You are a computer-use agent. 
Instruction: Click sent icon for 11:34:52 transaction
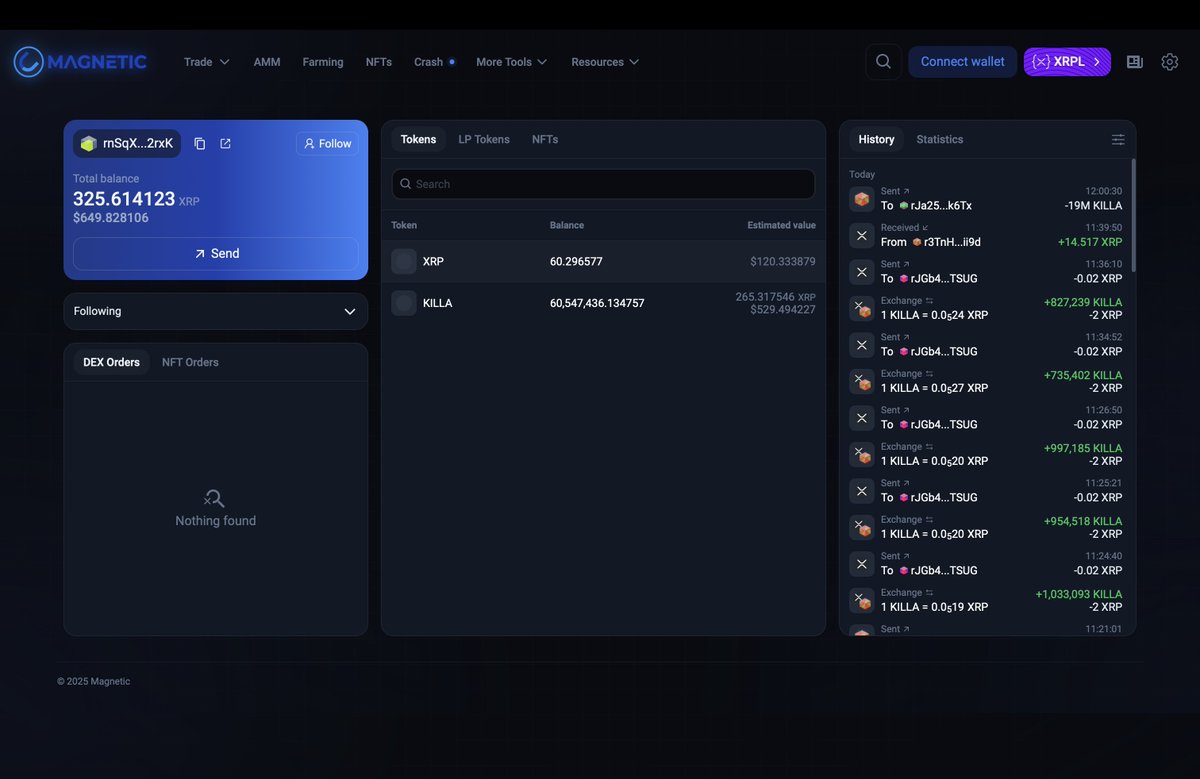tap(862, 345)
